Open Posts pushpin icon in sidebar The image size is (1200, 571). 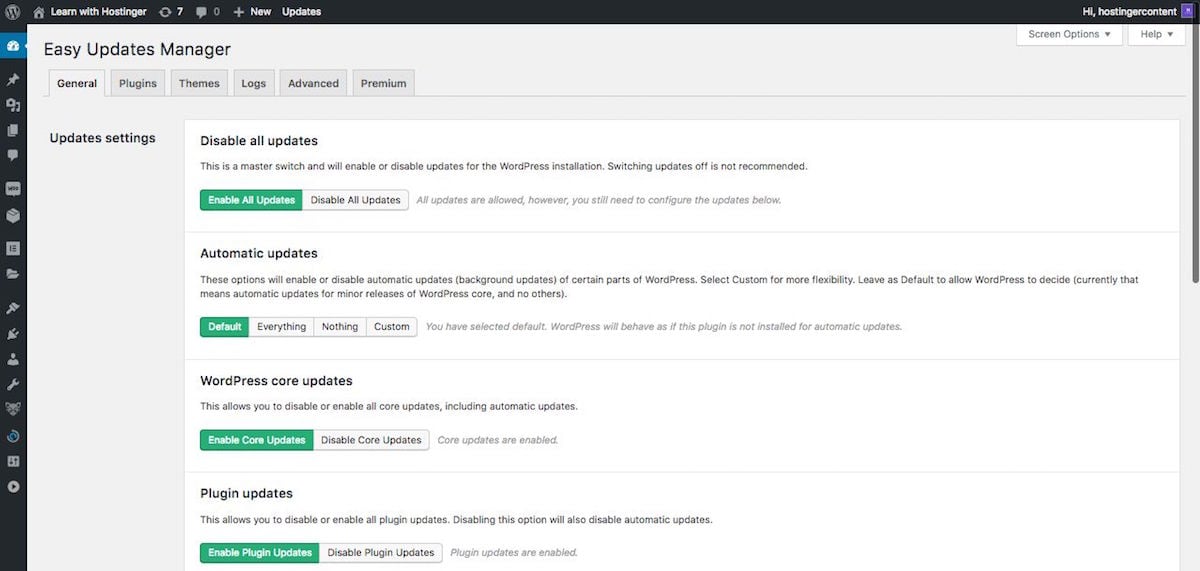tap(13, 80)
